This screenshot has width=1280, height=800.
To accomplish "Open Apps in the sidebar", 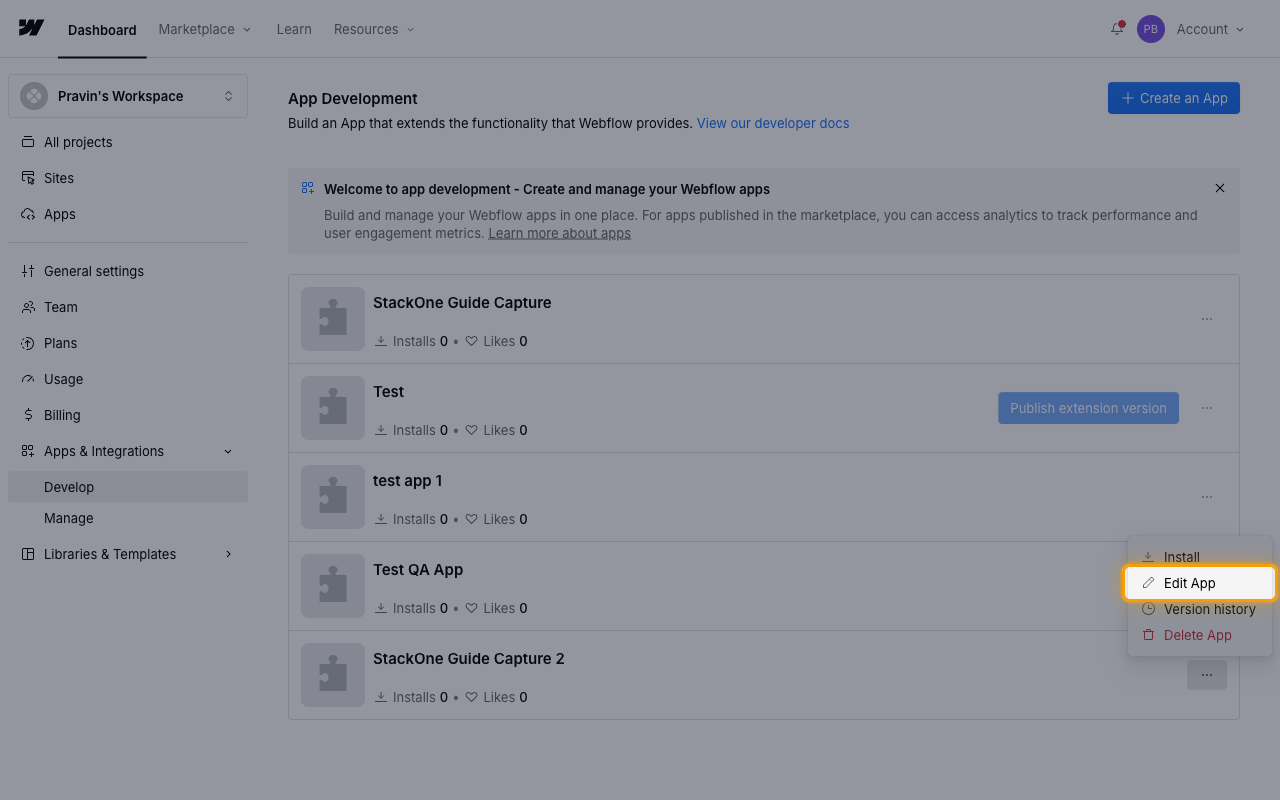I will click(128, 214).
